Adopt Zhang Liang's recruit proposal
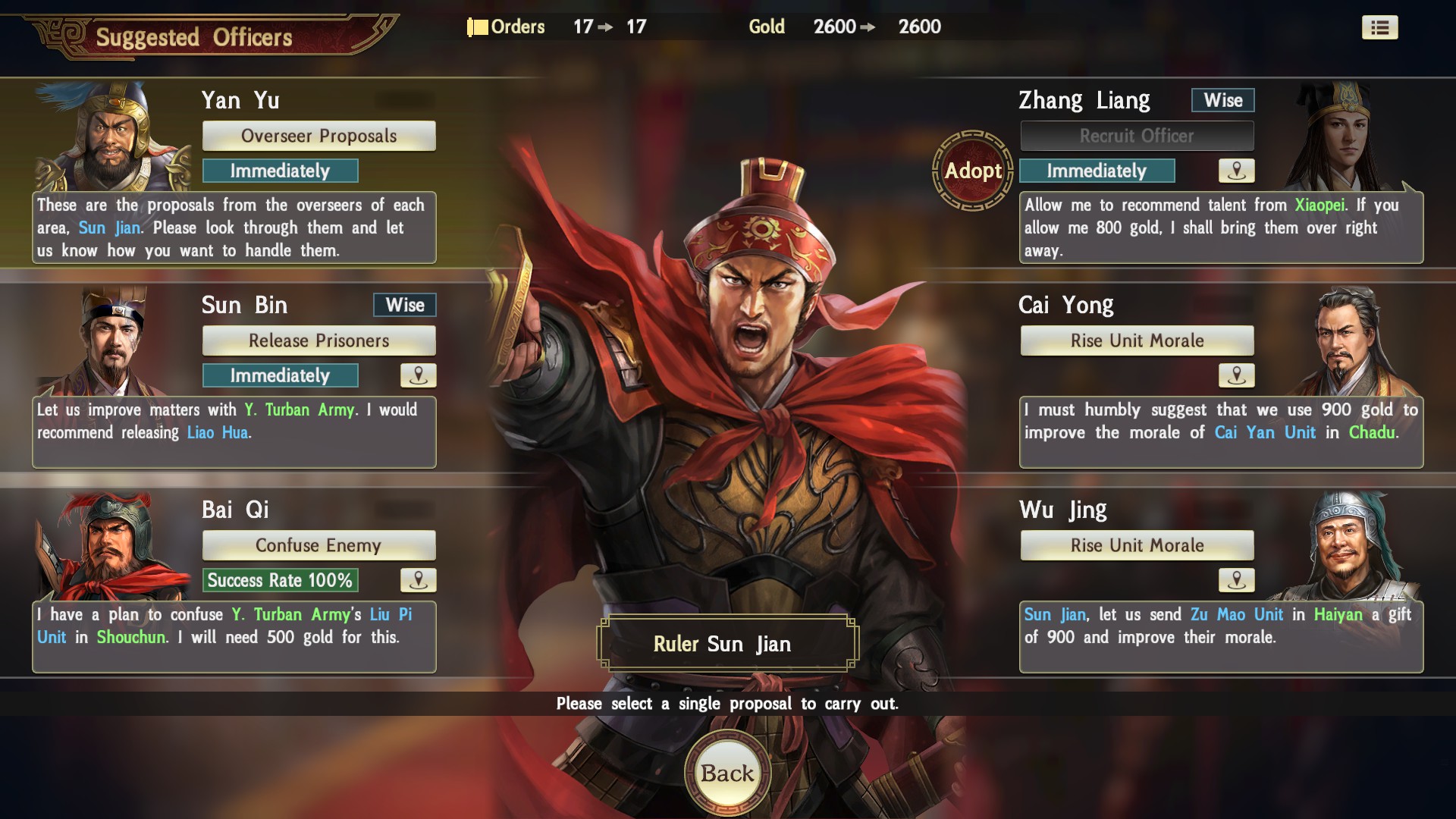Image resolution: width=1456 pixels, height=819 pixels. (x=973, y=171)
